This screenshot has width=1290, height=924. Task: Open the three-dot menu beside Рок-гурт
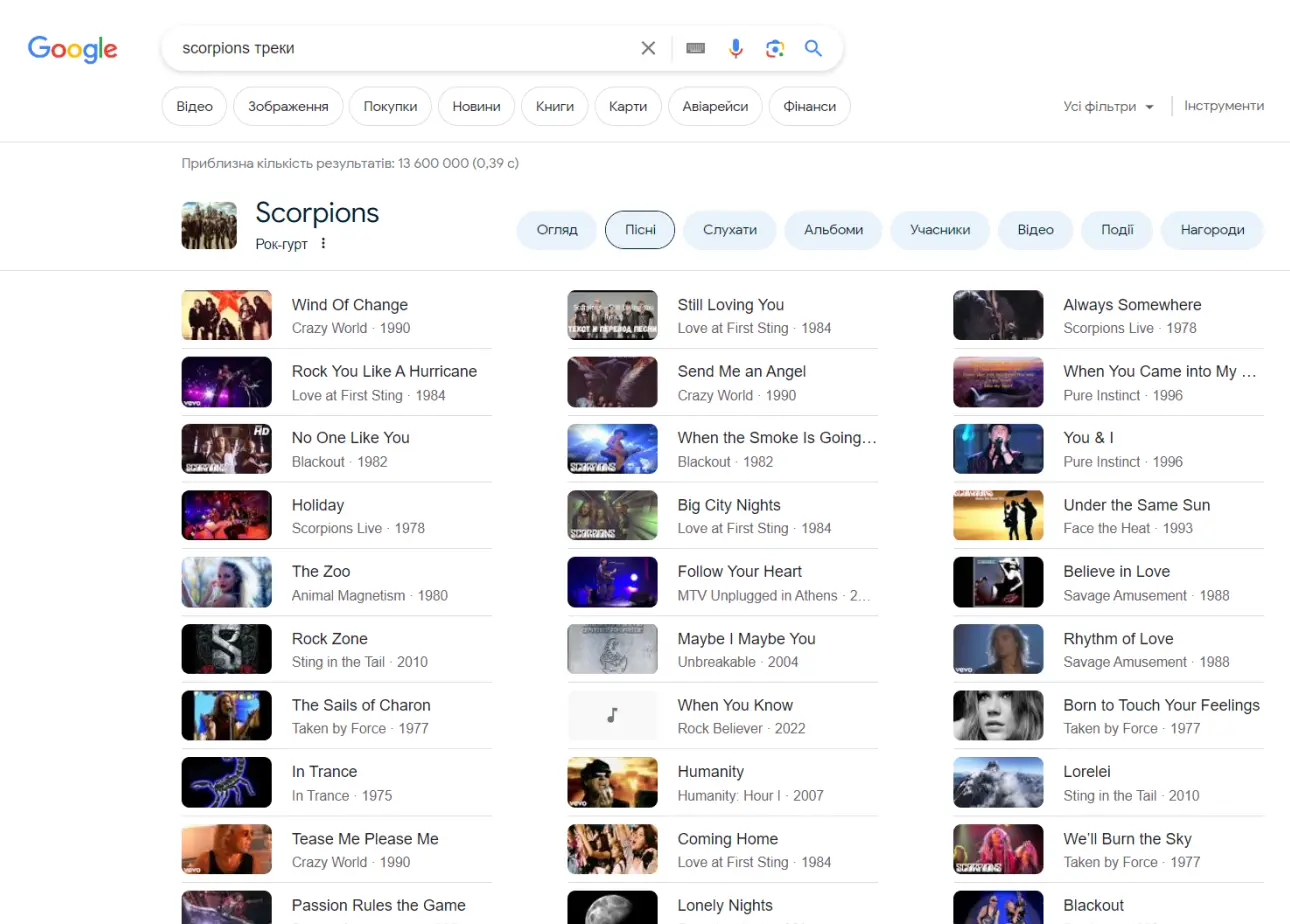pos(323,243)
